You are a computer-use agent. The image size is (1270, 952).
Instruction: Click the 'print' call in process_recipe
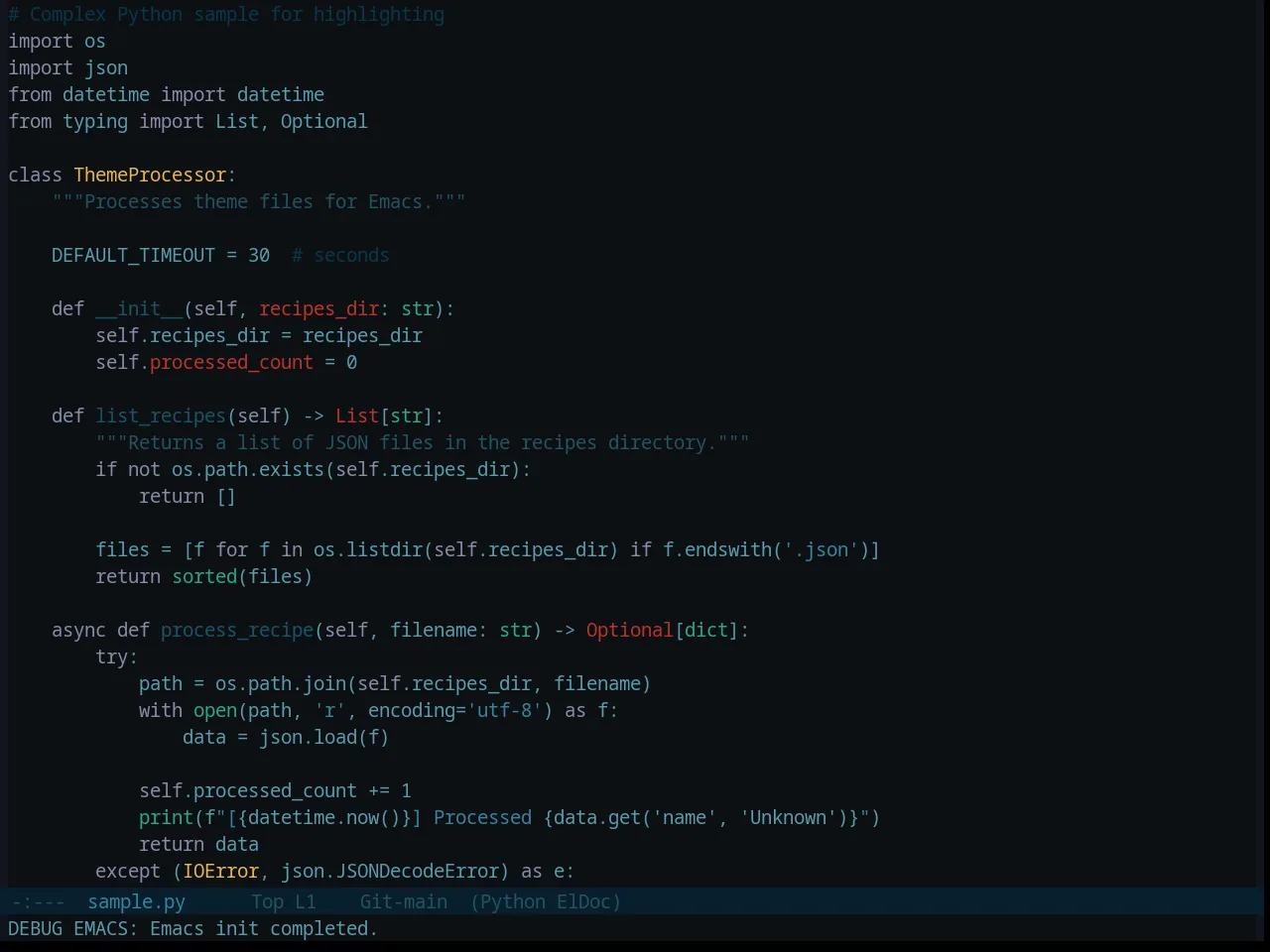(x=166, y=817)
